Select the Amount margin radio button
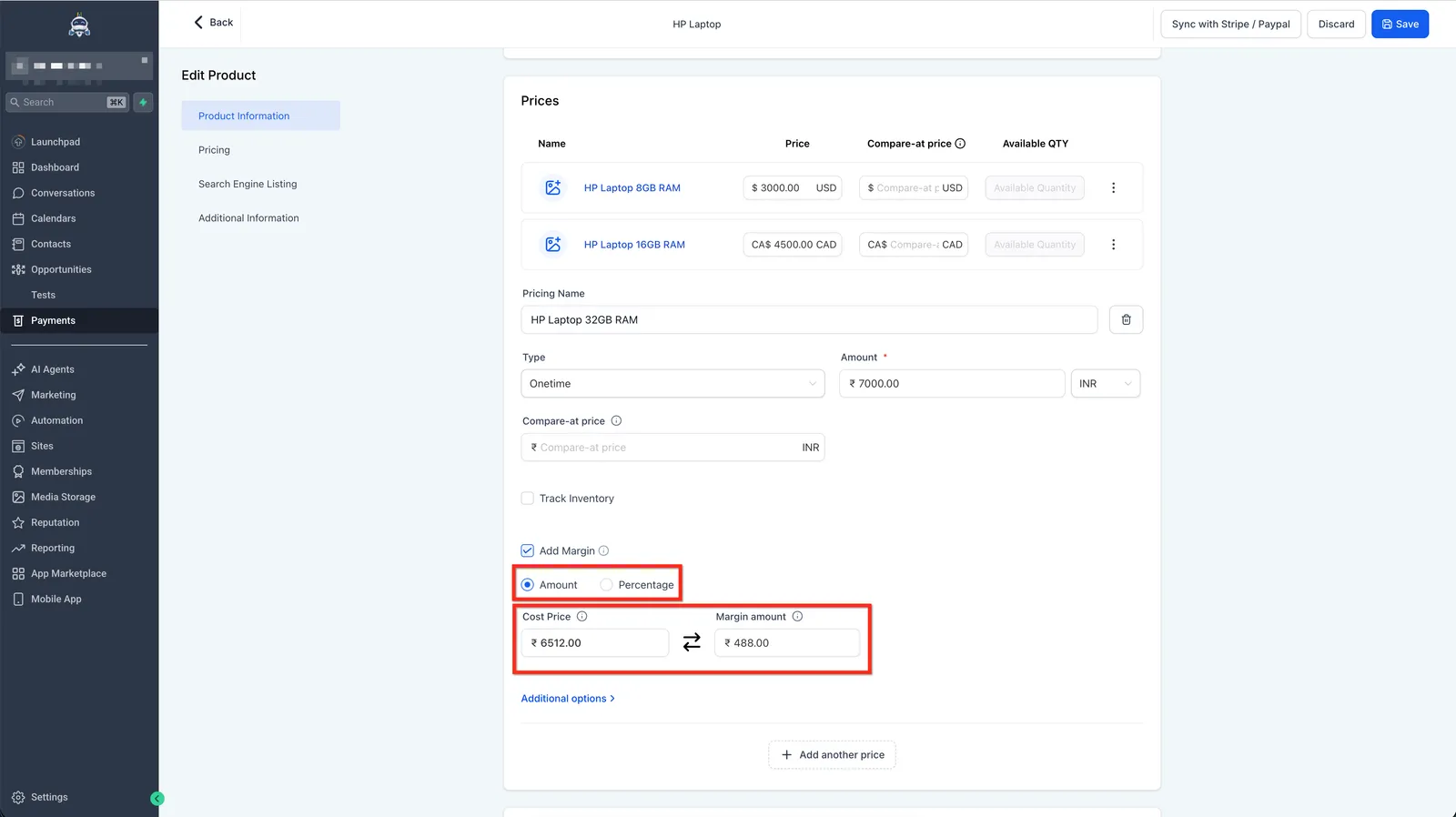This screenshot has height=817, width=1456. [x=527, y=584]
